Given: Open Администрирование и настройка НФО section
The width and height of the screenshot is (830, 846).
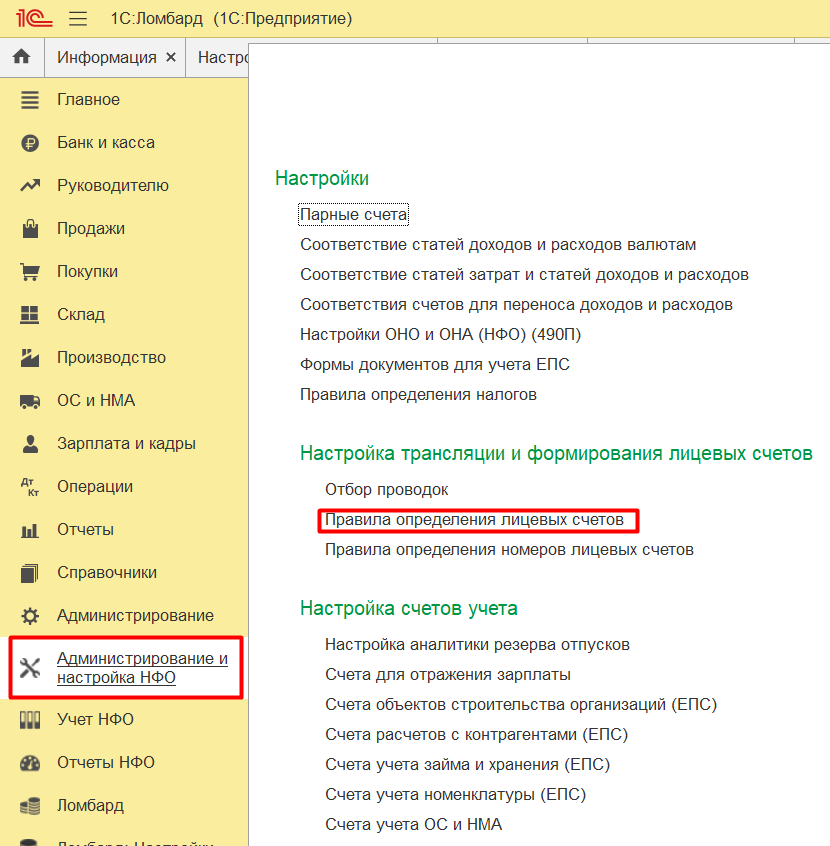Looking at the screenshot, I should coord(142,669).
